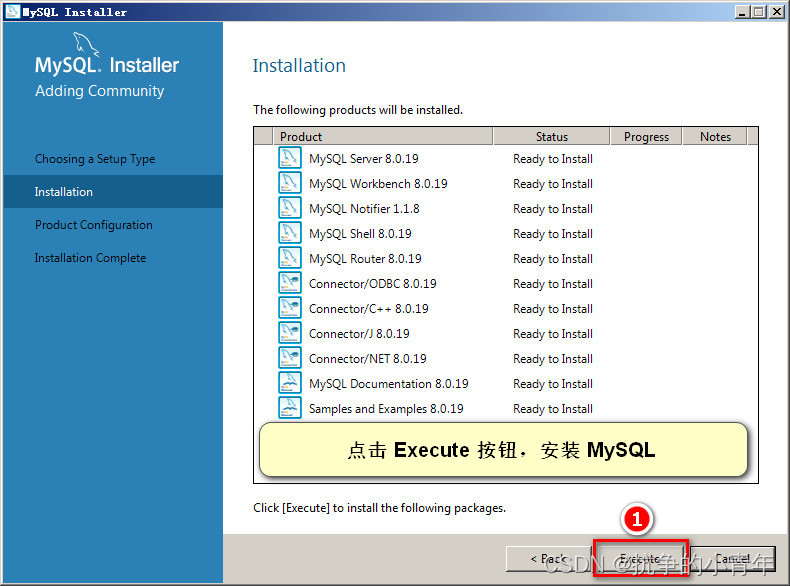The height and width of the screenshot is (586, 790).
Task: Select the MySQL Router 8.0.19 row text
Action: point(365,258)
